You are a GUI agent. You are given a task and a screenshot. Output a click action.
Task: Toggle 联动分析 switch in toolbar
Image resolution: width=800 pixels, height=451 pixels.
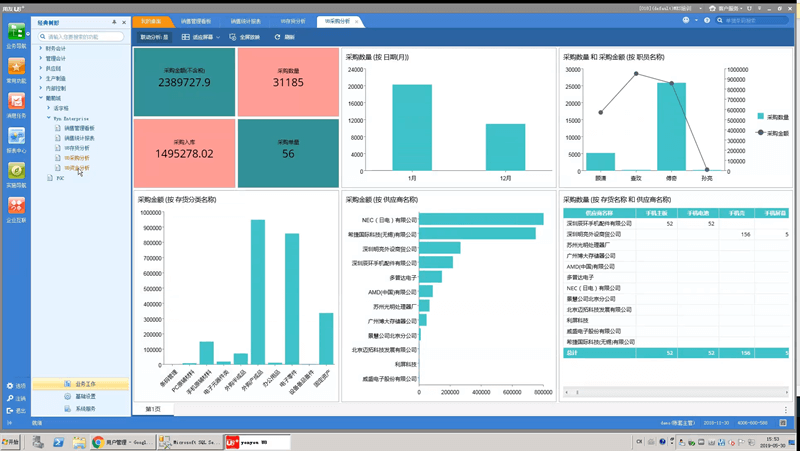coord(155,37)
